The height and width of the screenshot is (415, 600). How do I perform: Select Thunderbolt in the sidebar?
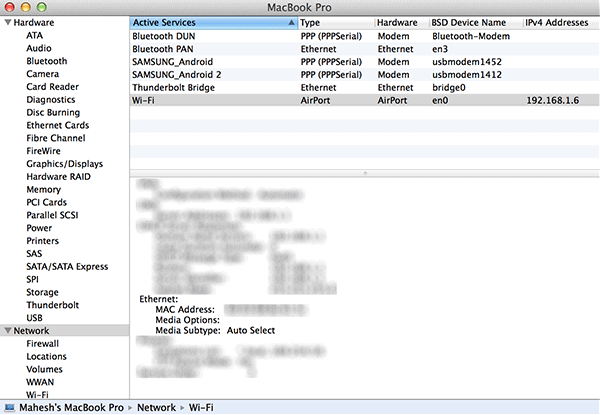coord(52,305)
